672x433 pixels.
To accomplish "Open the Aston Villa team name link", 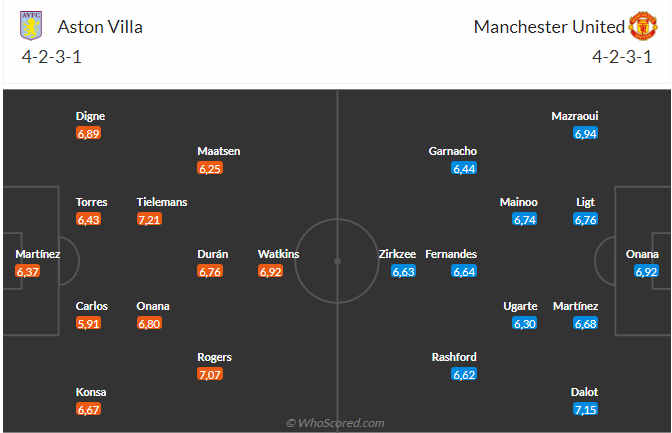I will click(100, 27).
